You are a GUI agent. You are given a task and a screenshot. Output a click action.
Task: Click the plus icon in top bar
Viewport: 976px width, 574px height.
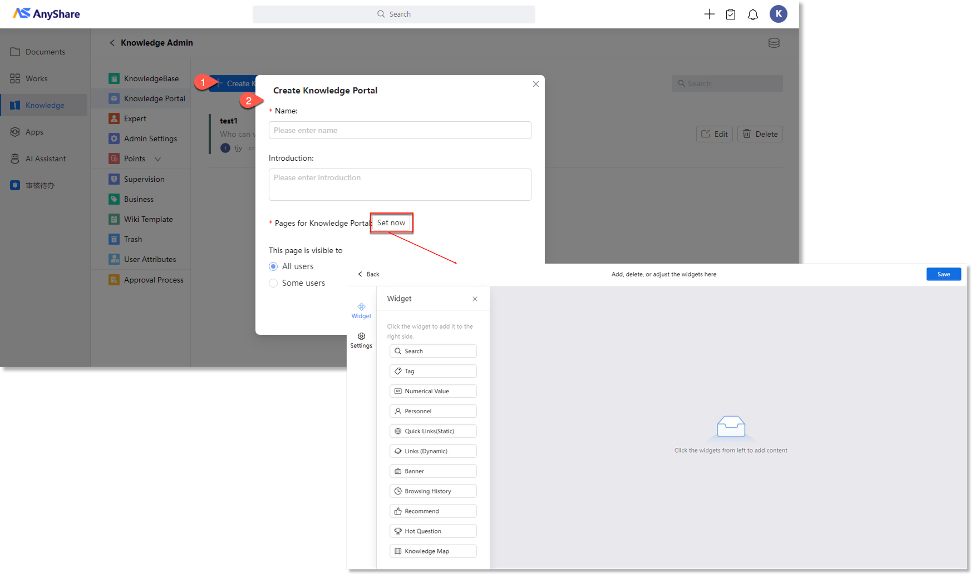[x=709, y=14]
